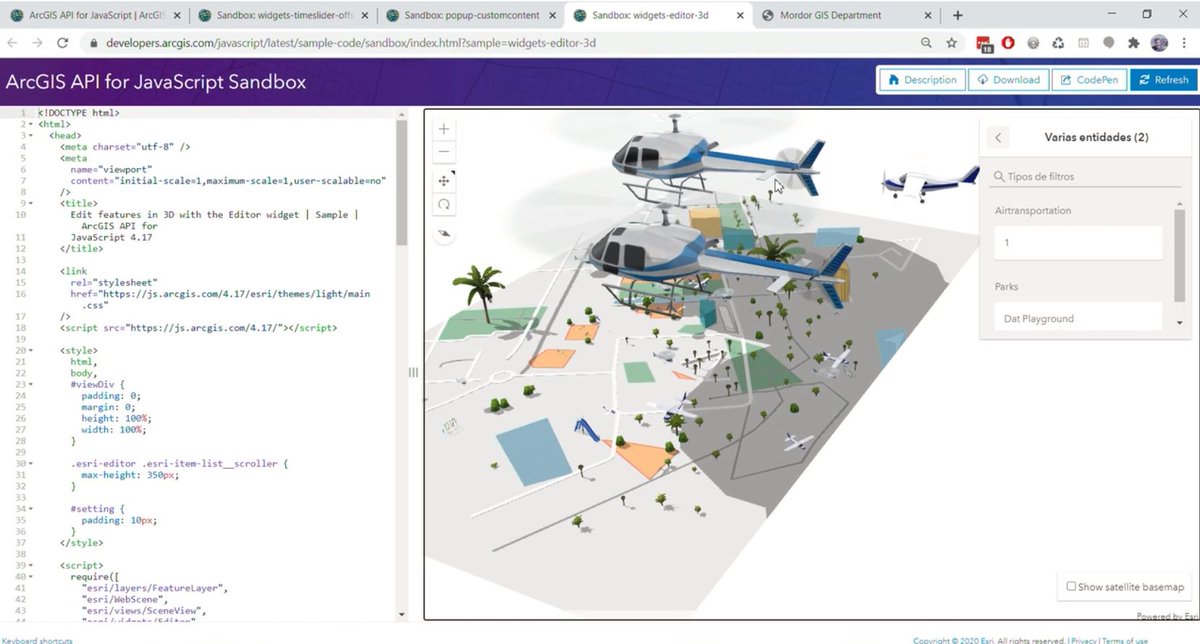
Task: Reset the scene compass orientation
Action: (x=445, y=233)
